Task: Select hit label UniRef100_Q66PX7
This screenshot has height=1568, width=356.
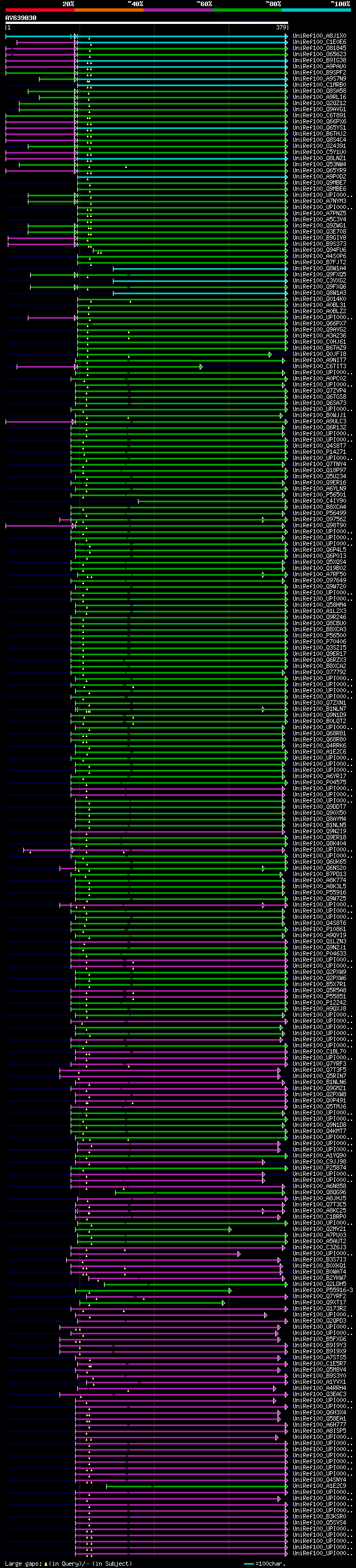Action: (319, 323)
